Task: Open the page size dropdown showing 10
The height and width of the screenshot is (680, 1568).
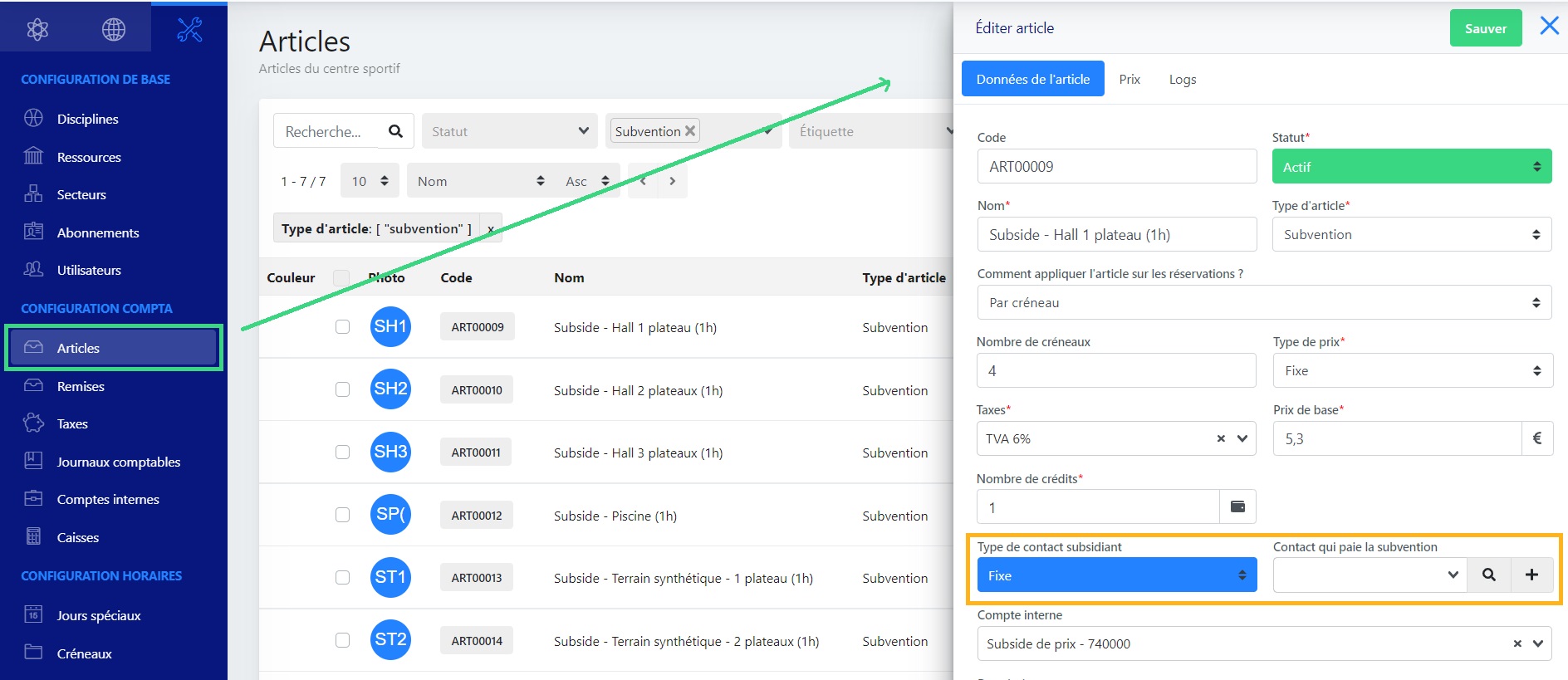Action: coord(370,181)
